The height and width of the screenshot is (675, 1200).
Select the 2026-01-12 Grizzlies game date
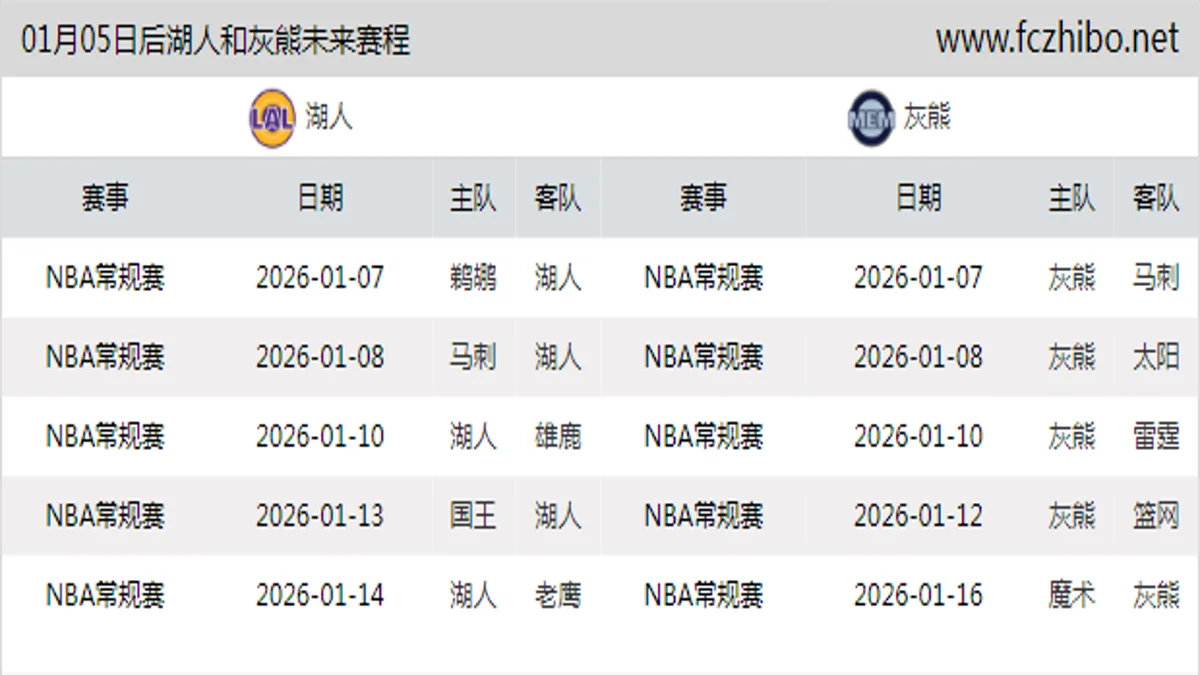point(918,515)
